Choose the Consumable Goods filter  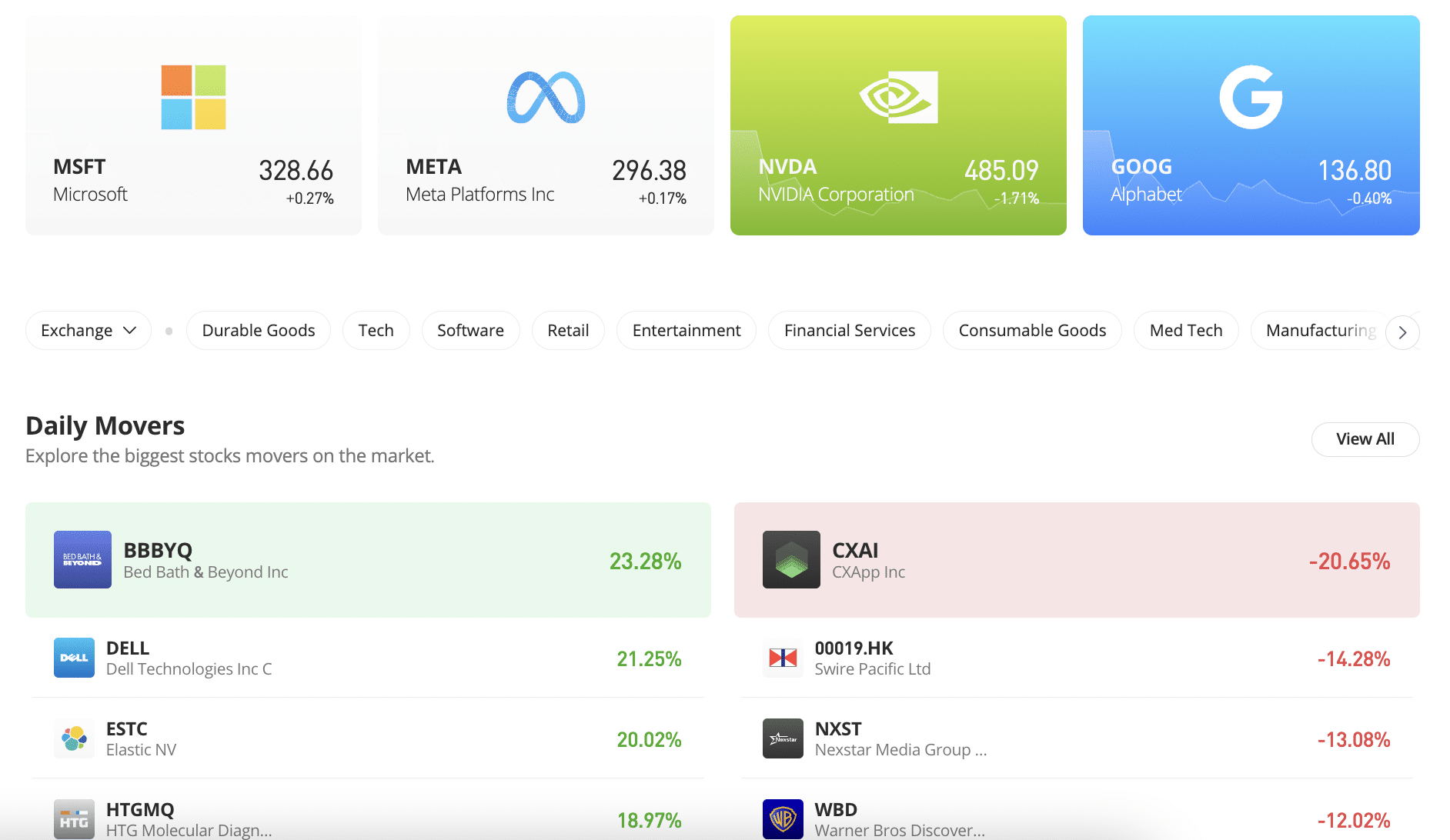(x=1032, y=331)
